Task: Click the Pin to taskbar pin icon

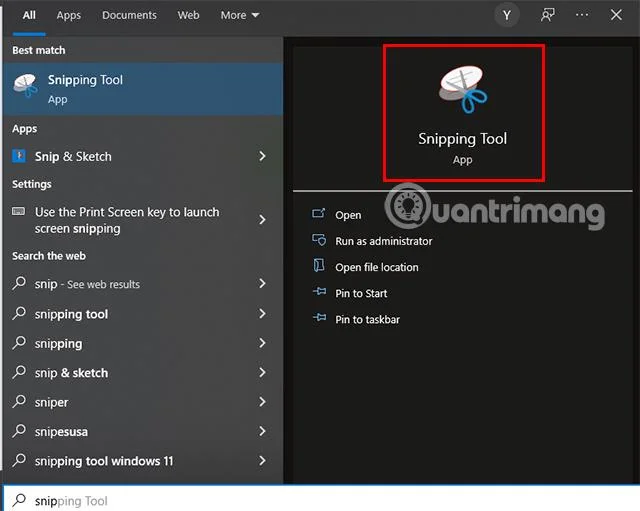Action: [x=319, y=318]
